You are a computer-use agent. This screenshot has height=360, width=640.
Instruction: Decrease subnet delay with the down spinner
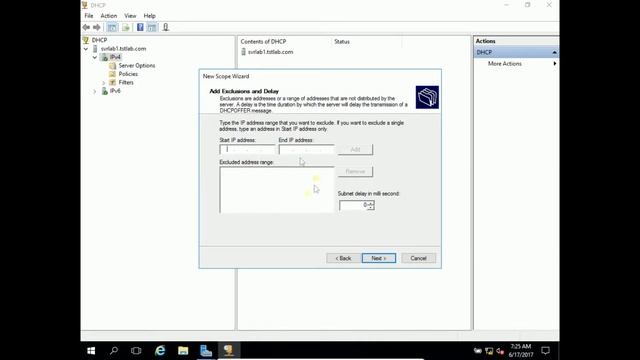point(371,208)
